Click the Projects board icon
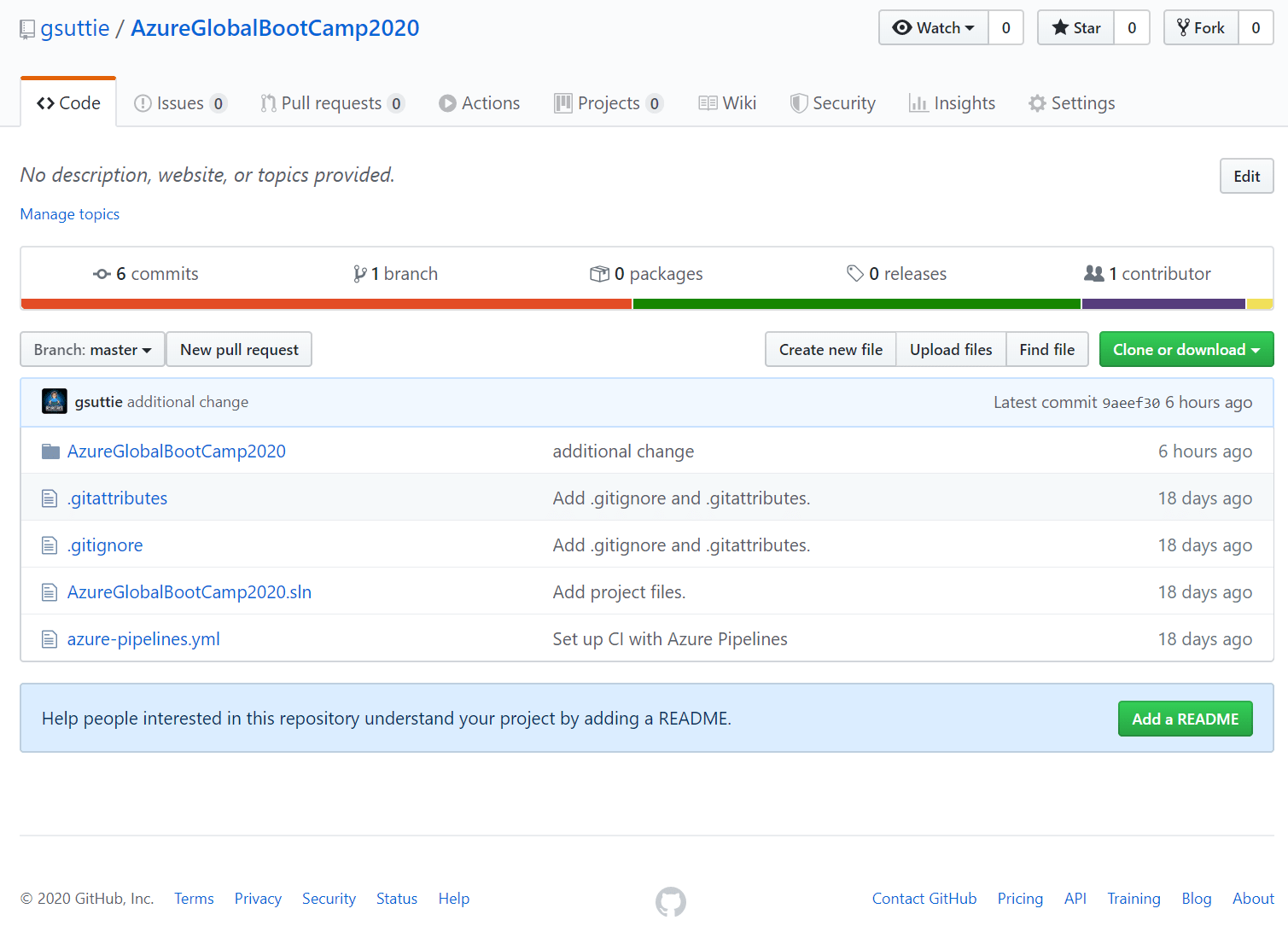Viewport: 1288px width, 926px height. (563, 103)
